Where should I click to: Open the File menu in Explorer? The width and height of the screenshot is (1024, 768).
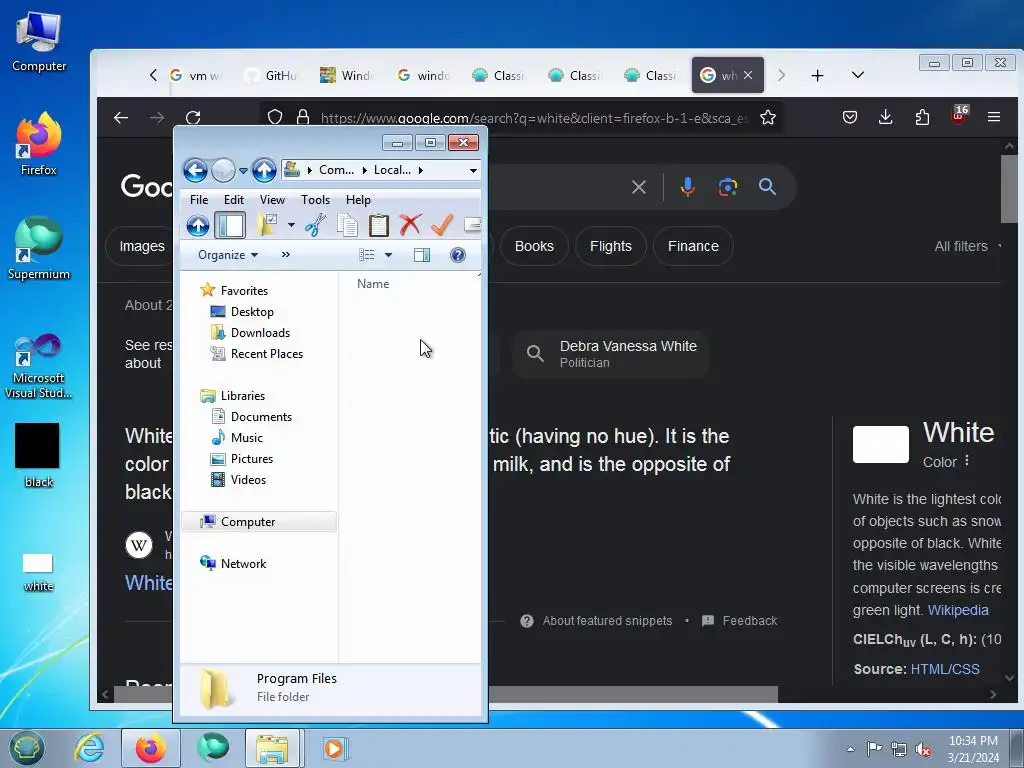point(199,200)
